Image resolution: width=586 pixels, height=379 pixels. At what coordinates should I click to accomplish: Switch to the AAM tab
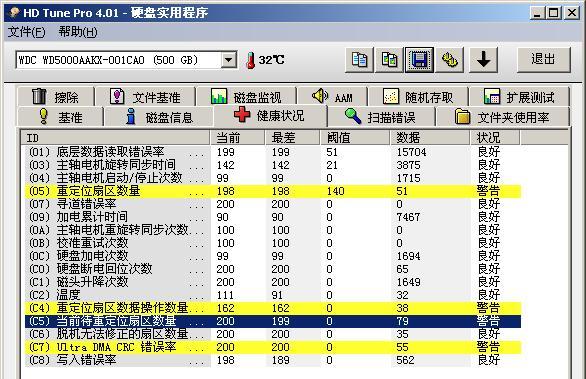(332, 97)
